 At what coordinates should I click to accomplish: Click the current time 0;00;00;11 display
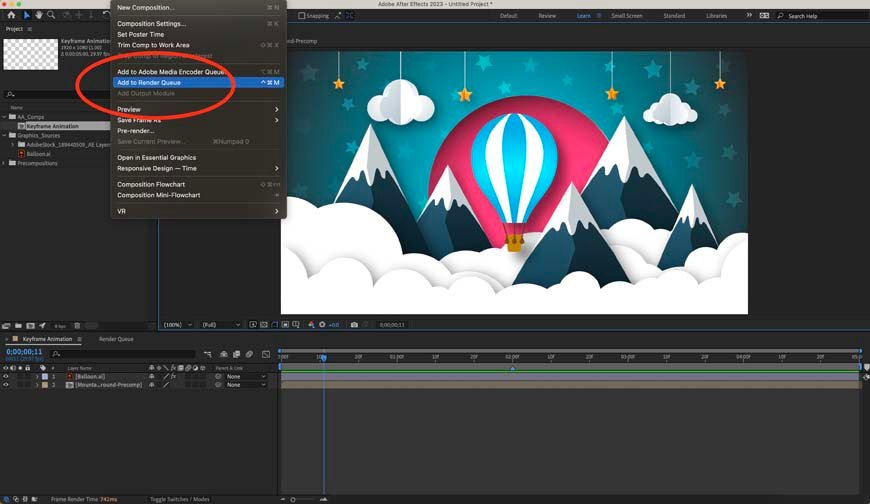24,352
